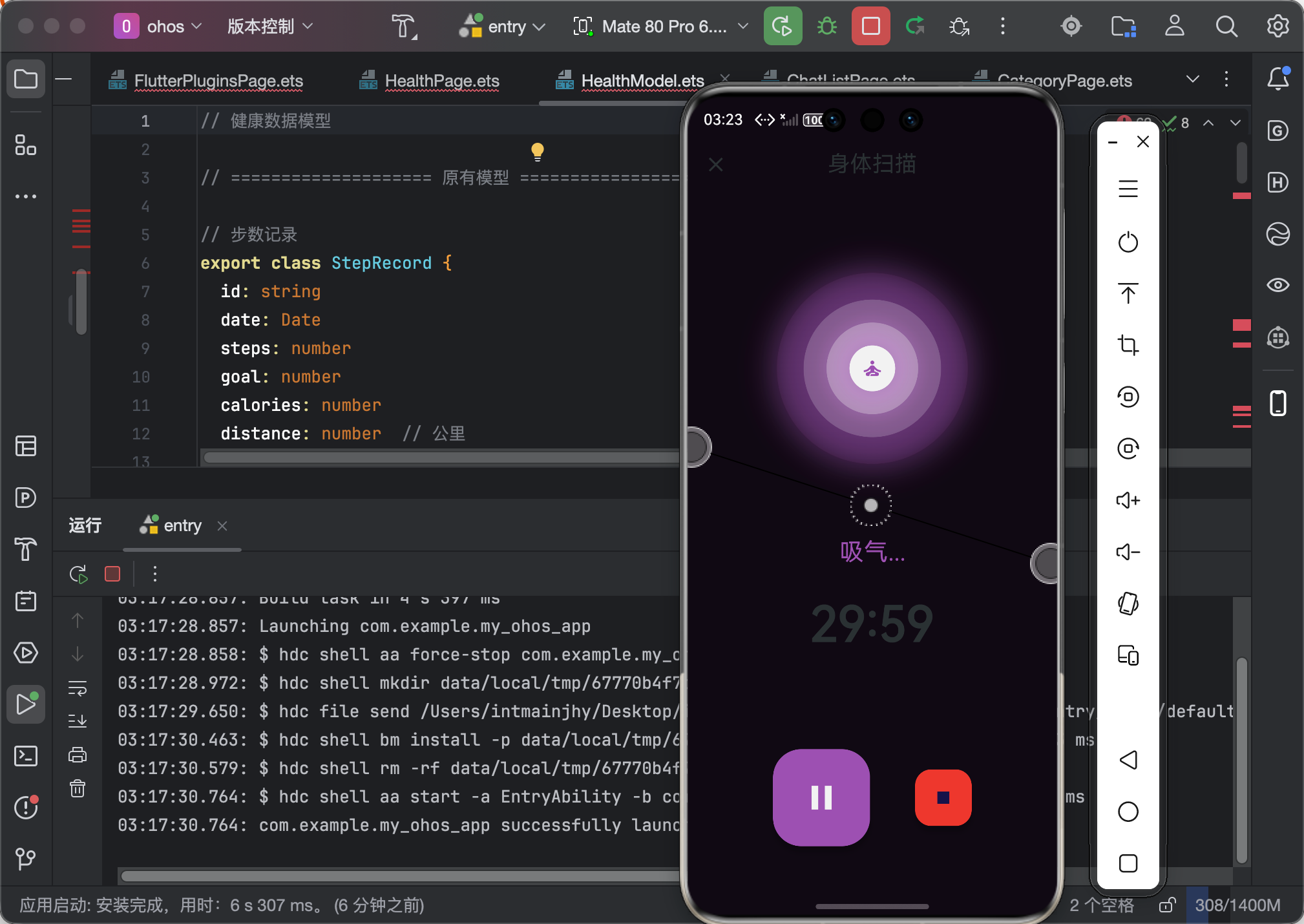Switch to FlutterPluginsPage.ets tab
Screen dimensions: 1304x924
(207, 81)
